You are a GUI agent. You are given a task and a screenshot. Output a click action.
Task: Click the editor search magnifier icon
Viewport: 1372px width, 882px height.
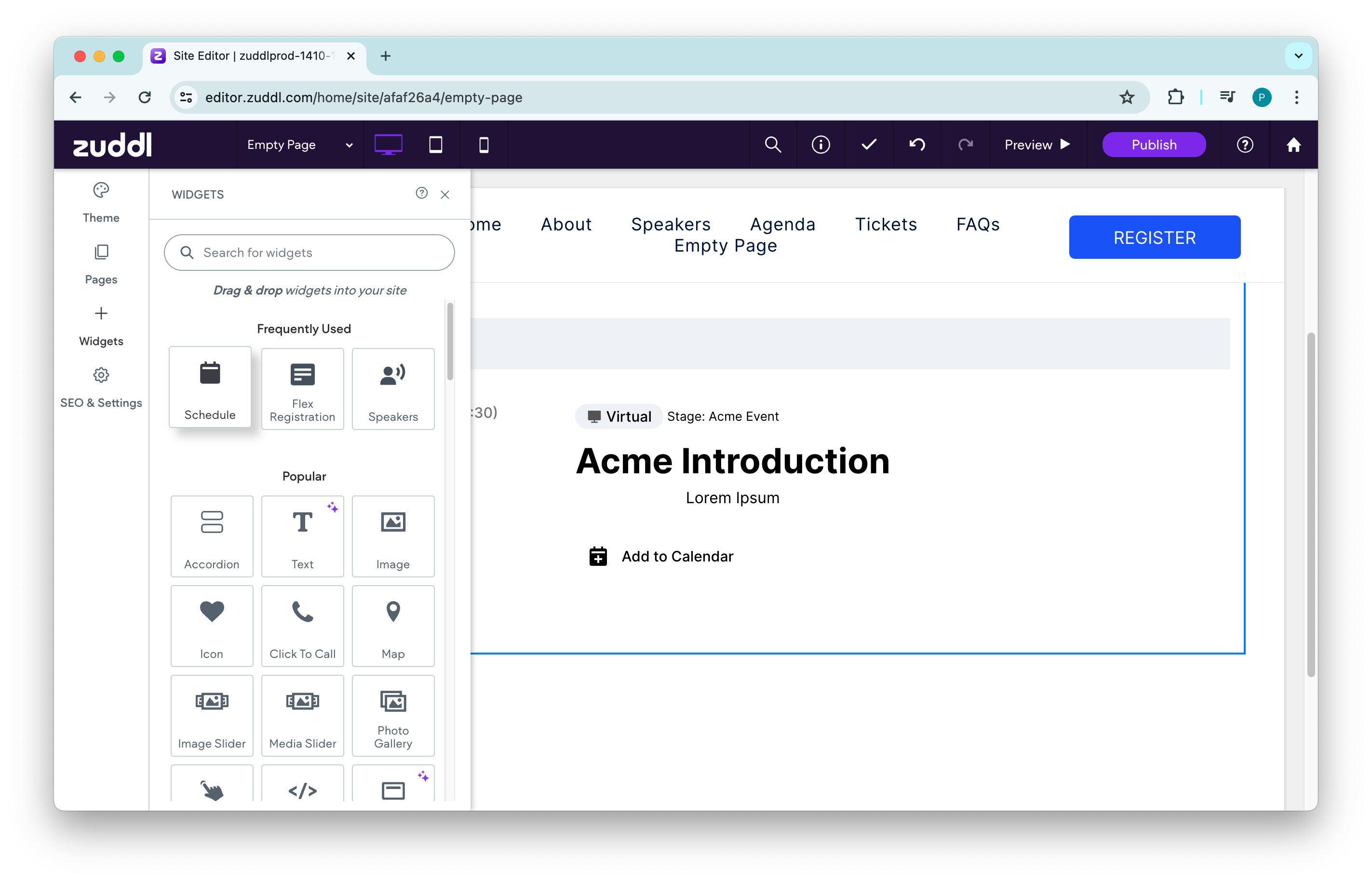click(x=773, y=144)
